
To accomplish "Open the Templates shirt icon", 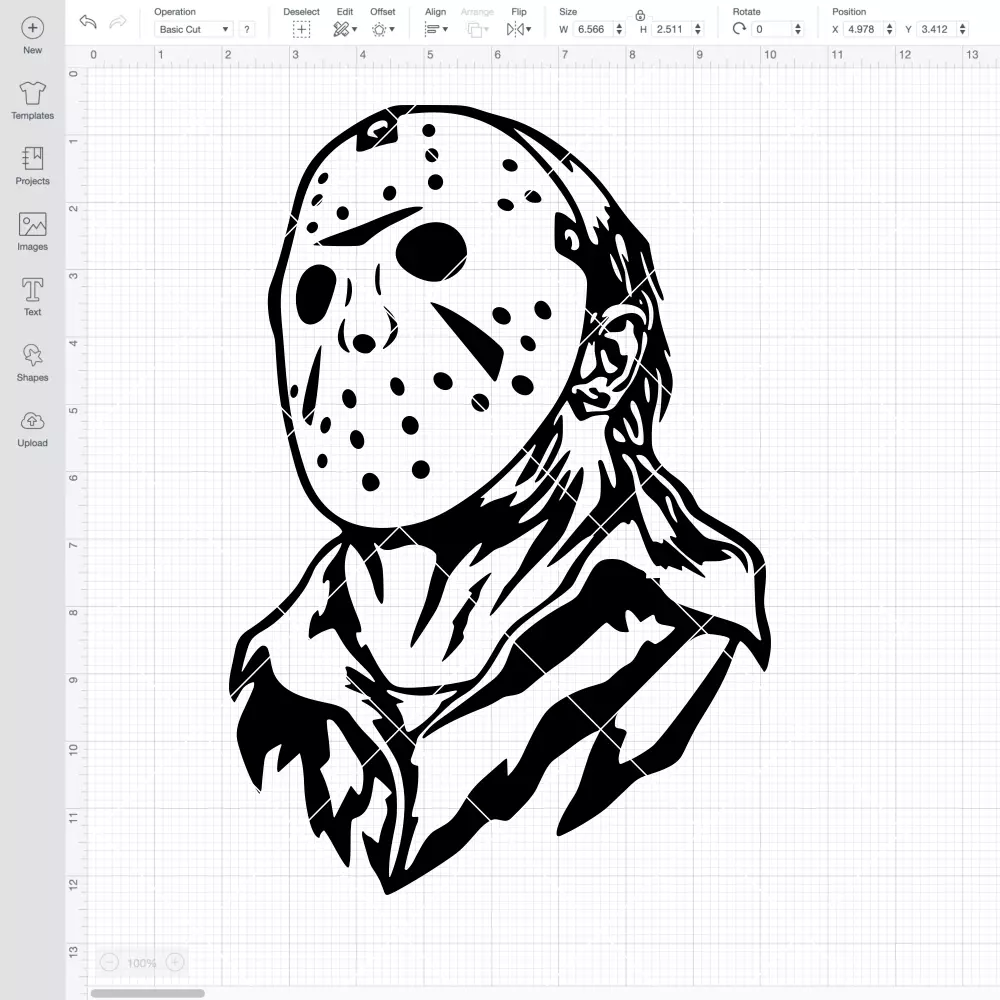I will coord(33,93).
